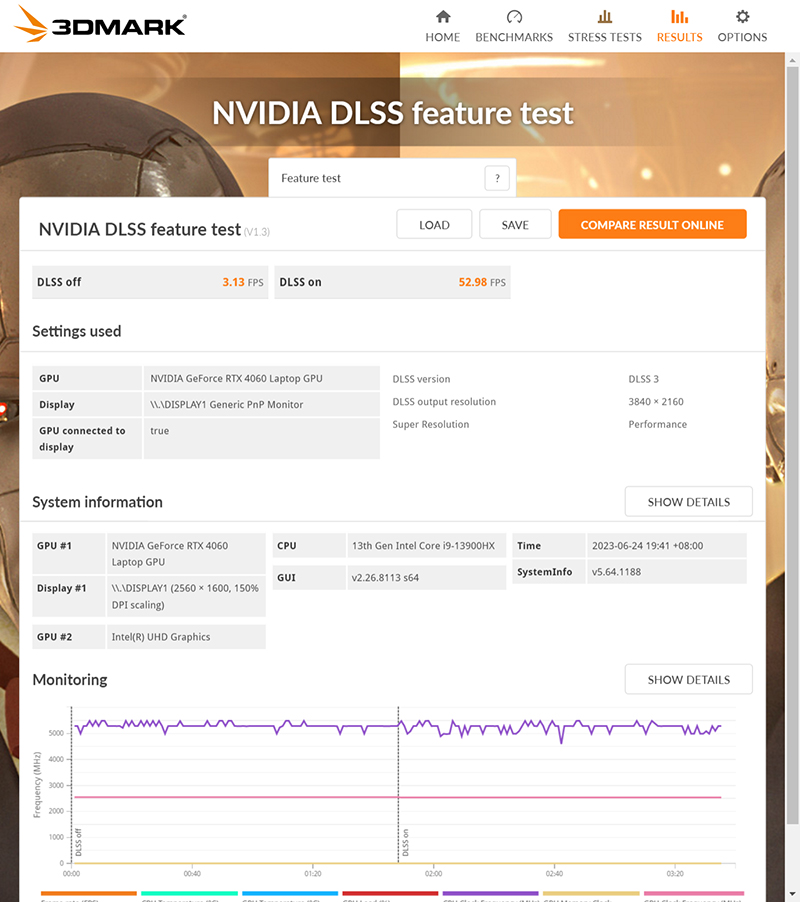This screenshot has height=902, width=800.
Task: Click the pink flat frequency line in chart
Action: tap(397, 797)
